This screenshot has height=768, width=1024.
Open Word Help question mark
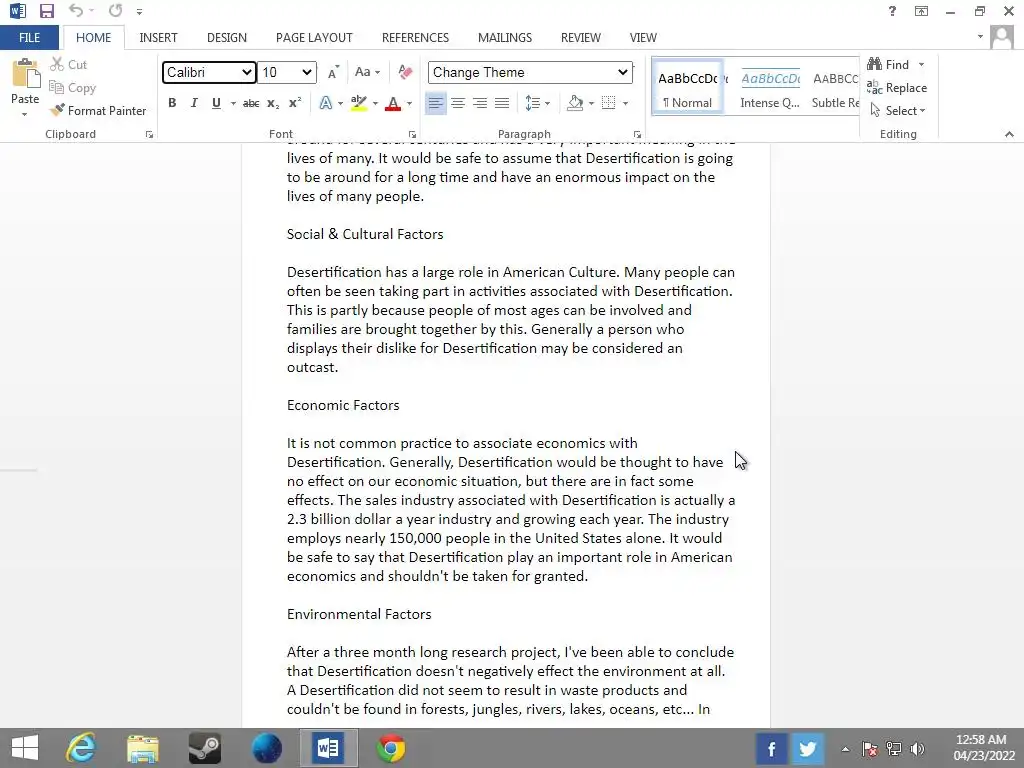coord(892,11)
